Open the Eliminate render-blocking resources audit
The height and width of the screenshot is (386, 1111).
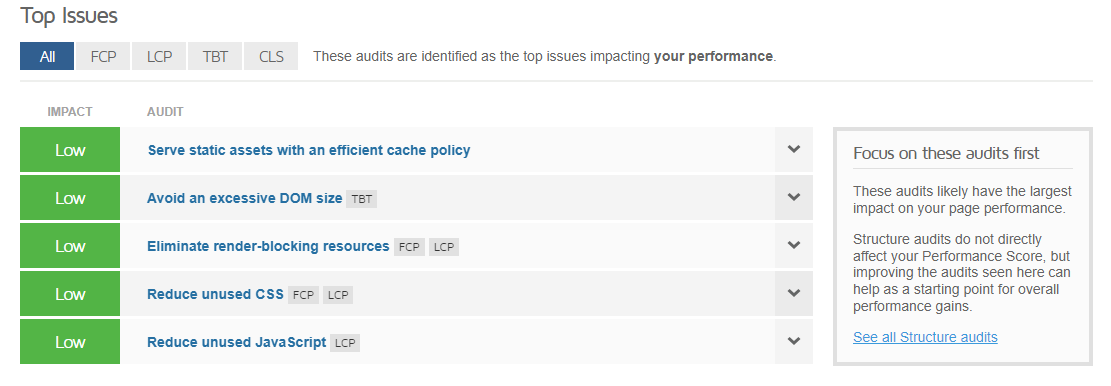[268, 246]
